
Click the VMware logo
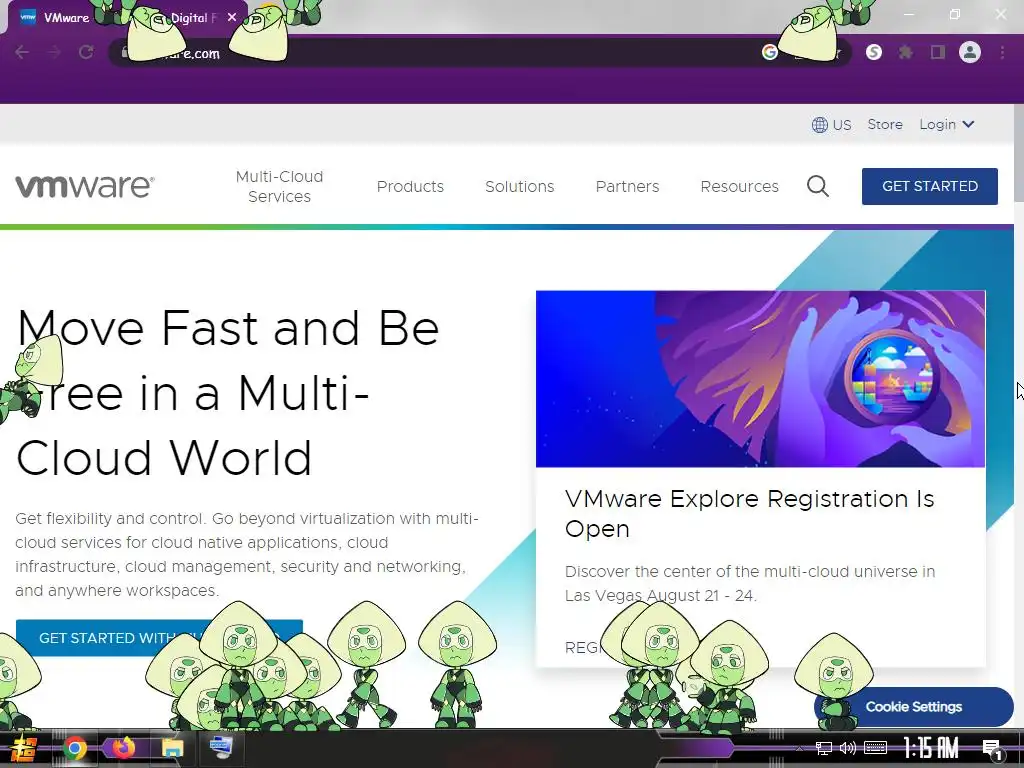click(85, 186)
